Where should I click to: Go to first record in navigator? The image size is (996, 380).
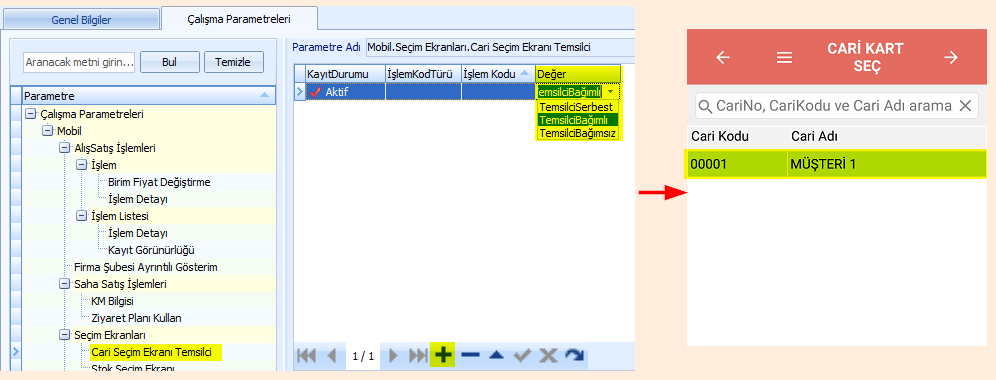pos(307,355)
